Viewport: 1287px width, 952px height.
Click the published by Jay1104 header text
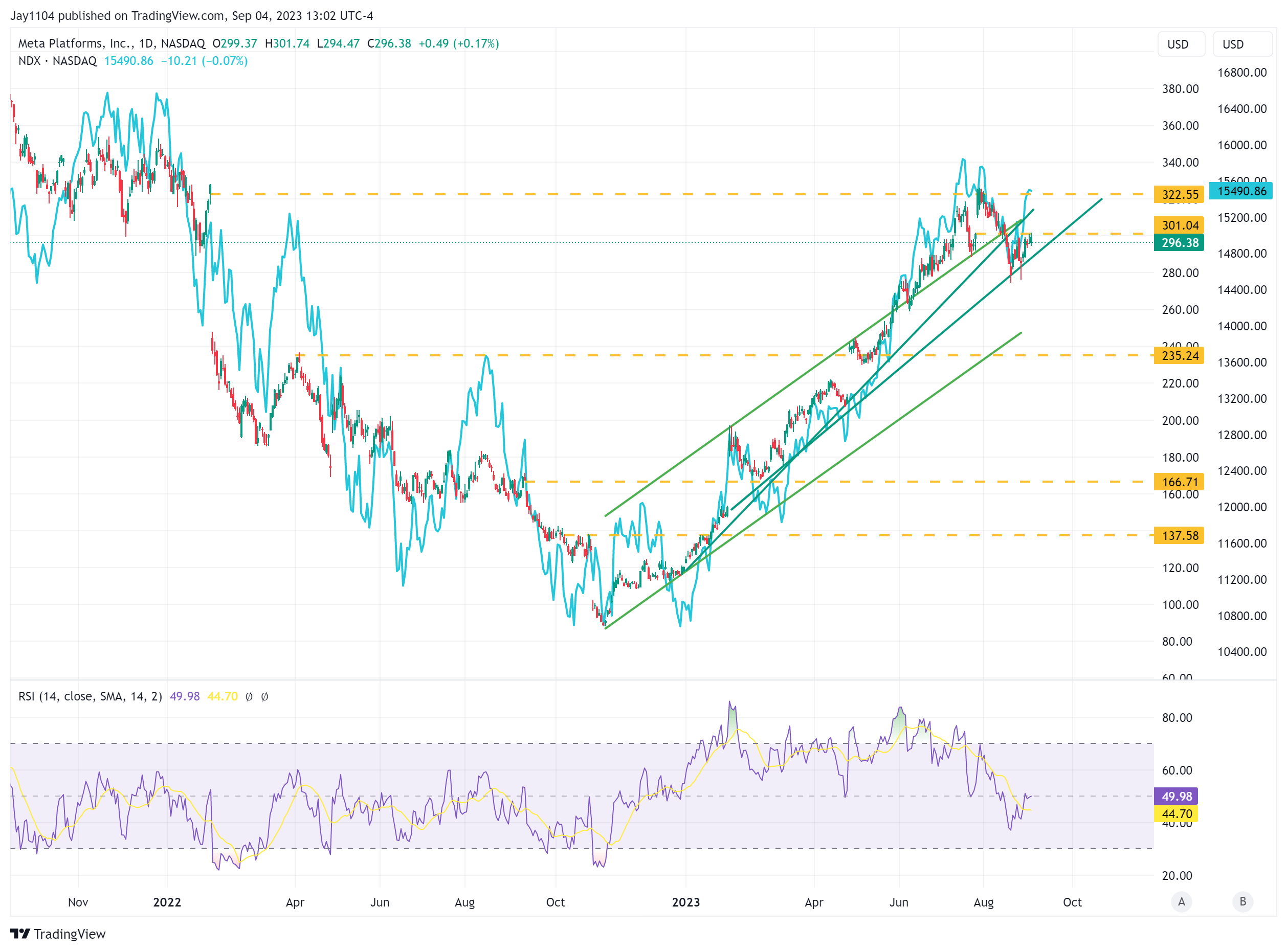(x=191, y=15)
